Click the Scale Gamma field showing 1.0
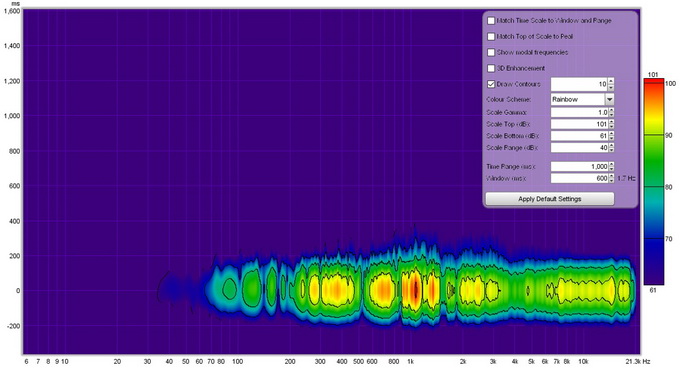Screen dimensions: 680x368 coord(579,112)
